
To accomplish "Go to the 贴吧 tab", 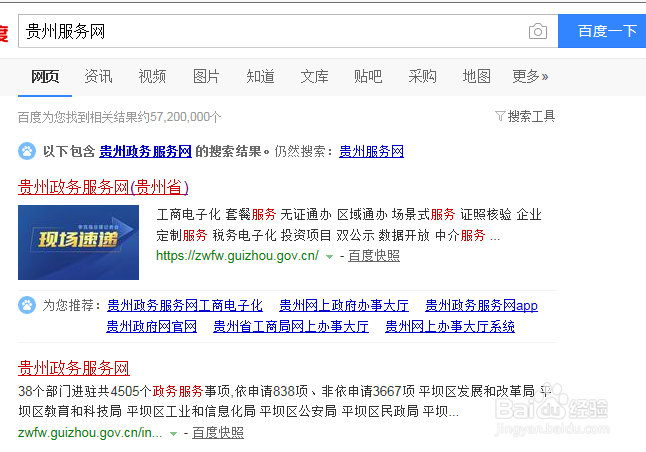I will click(368, 77).
